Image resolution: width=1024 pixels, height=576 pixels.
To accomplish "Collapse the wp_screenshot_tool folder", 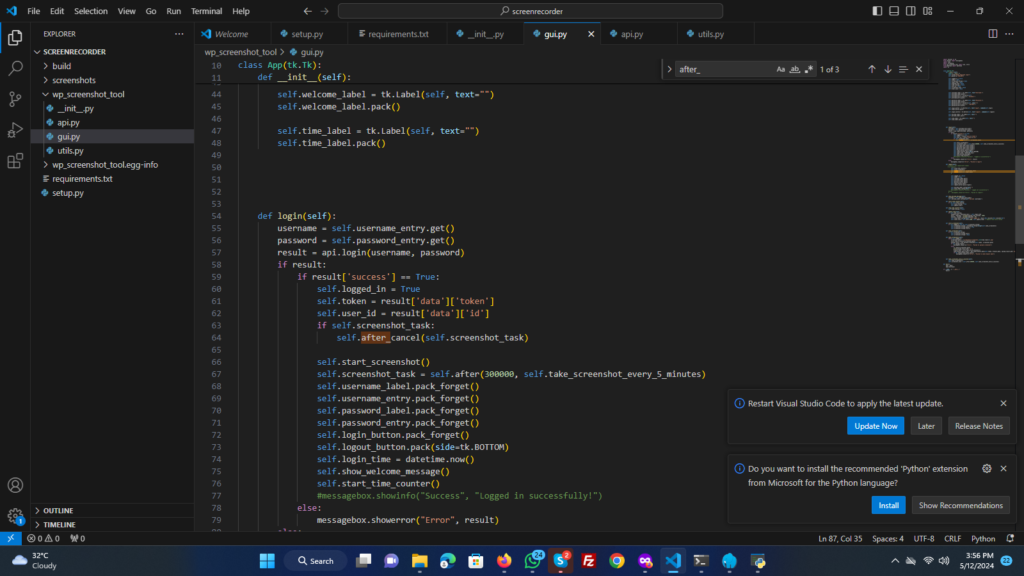I will coord(88,94).
